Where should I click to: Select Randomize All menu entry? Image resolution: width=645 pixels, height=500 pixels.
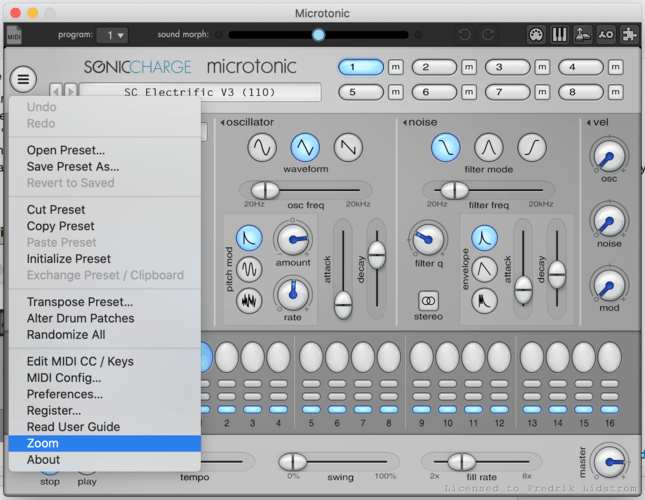104,335
